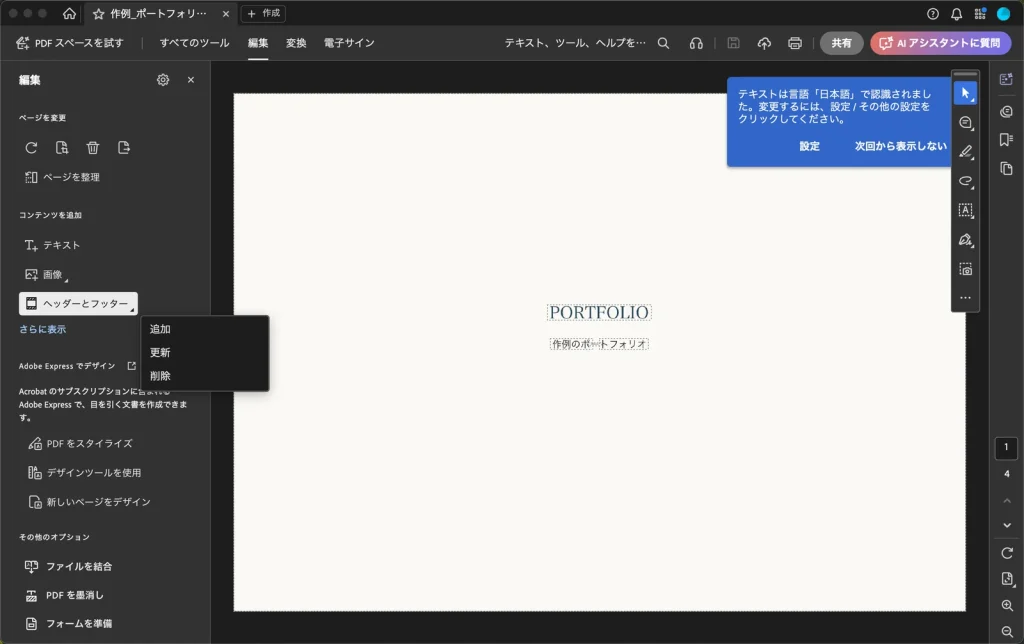Close the 編集 panel

point(191,80)
